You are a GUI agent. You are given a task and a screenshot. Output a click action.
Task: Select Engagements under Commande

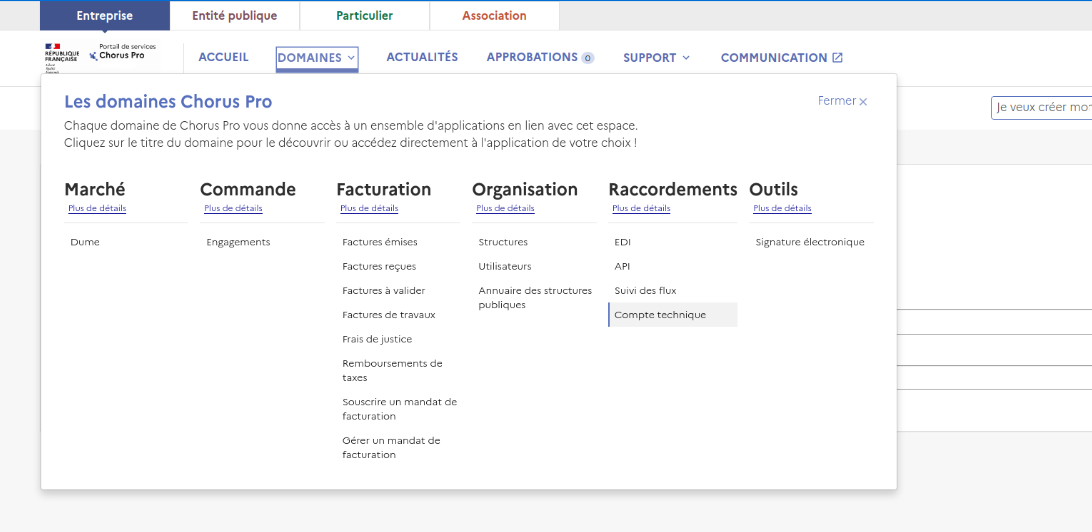point(238,242)
